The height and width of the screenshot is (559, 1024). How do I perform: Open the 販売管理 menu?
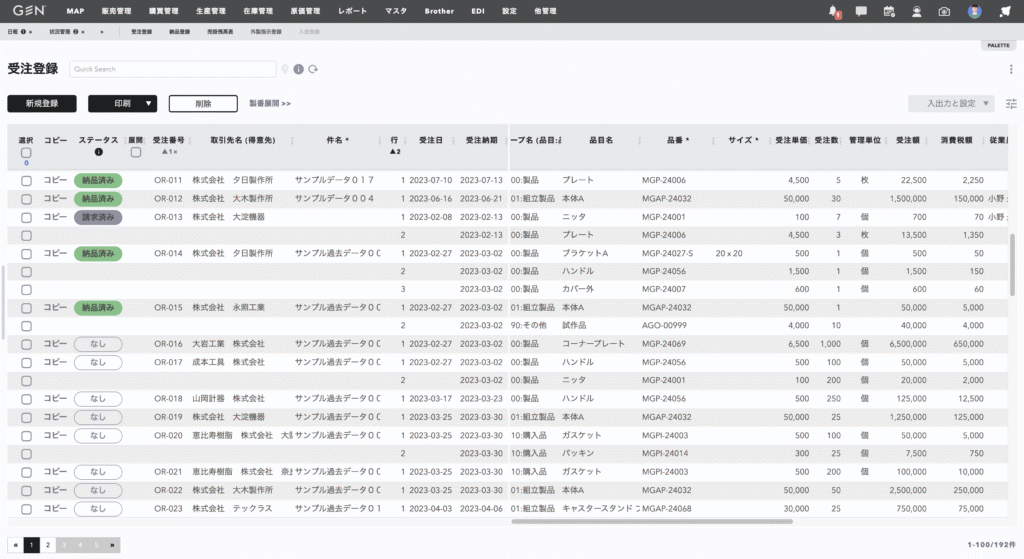pos(116,11)
